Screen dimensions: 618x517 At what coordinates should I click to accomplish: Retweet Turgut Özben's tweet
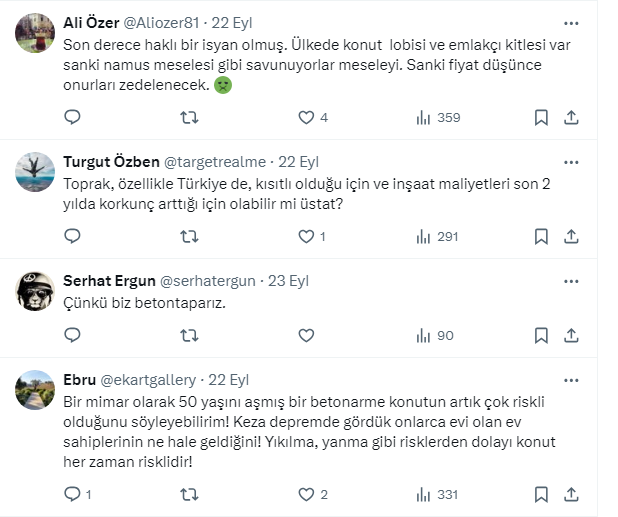point(188,236)
